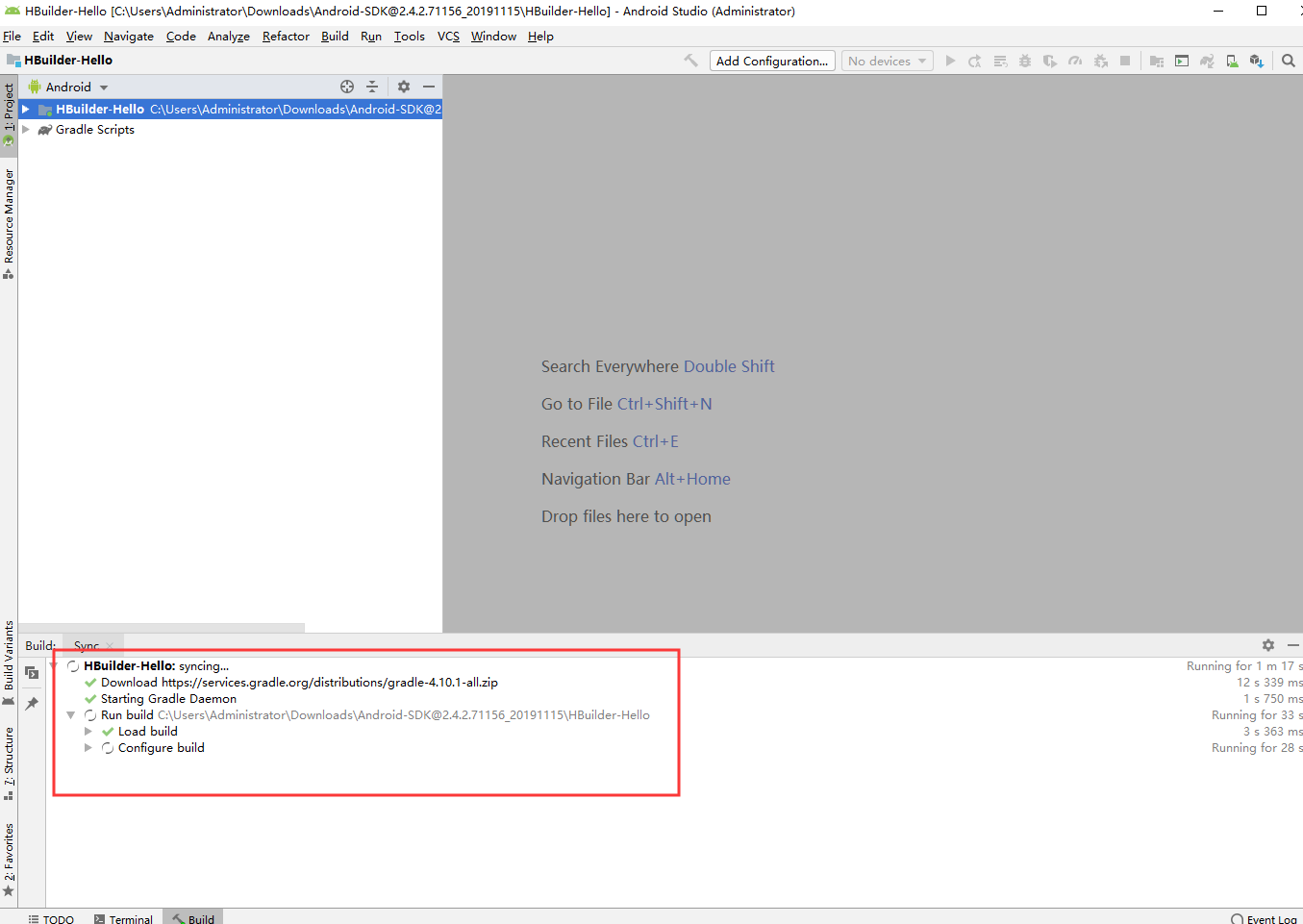The width and height of the screenshot is (1303, 924).
Task: Click the Search Everywhere magnifier icon
Action: click(x=1289, y=61)
